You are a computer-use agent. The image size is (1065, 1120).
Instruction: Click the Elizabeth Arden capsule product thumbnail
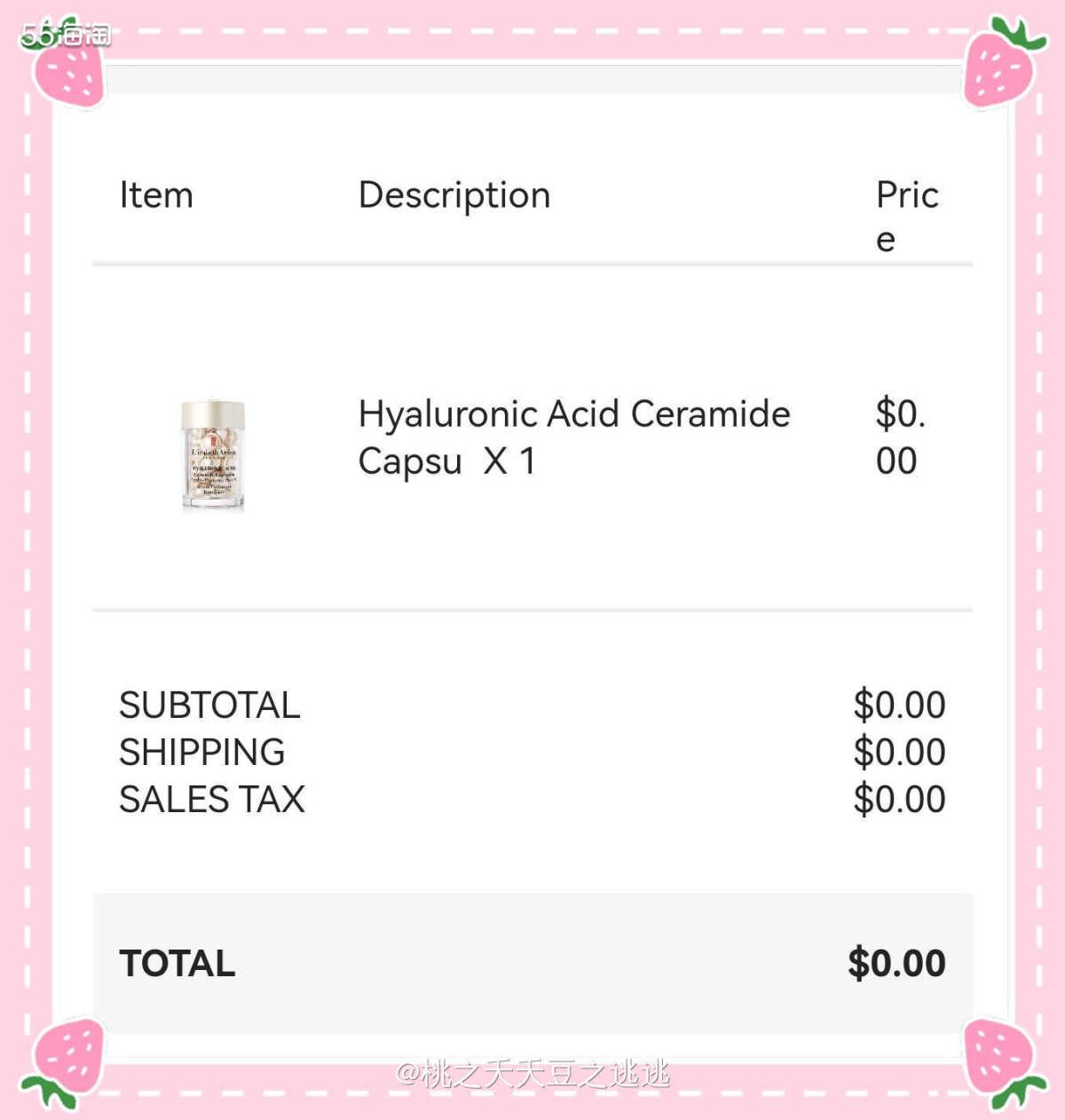point(213,455)
